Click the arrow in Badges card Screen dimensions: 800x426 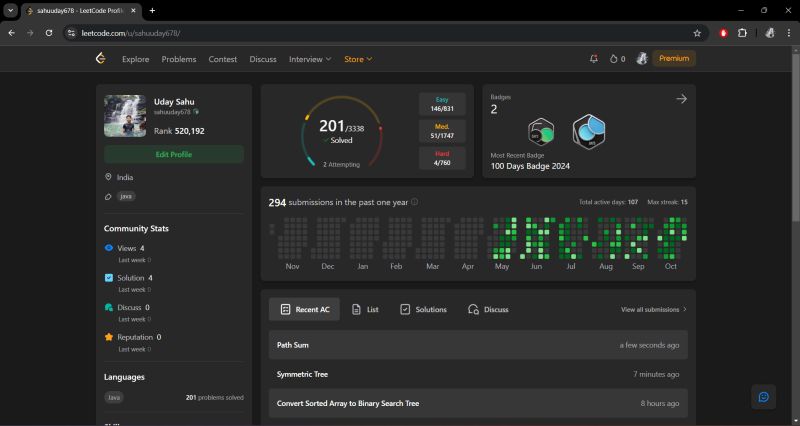tap(681, 98)
